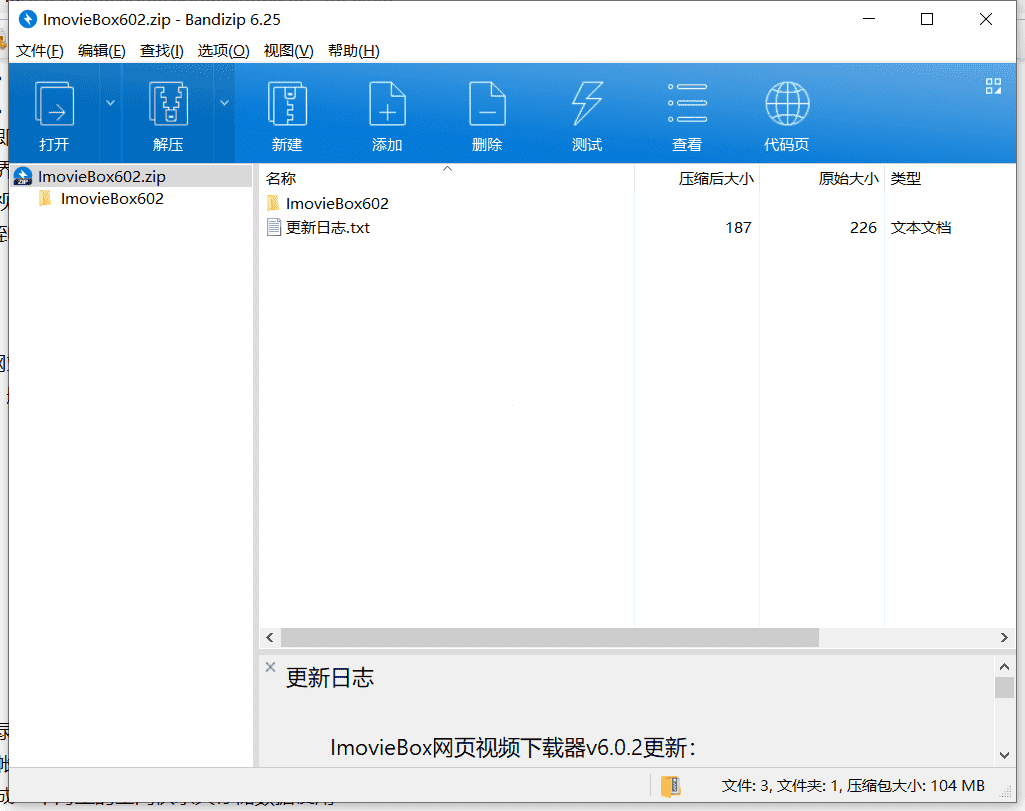Click the ImovieBox网页视频下载器v6.0.2更新 text line
The height and width of the screenshot is (811, 1025).
tap(513, 748)
